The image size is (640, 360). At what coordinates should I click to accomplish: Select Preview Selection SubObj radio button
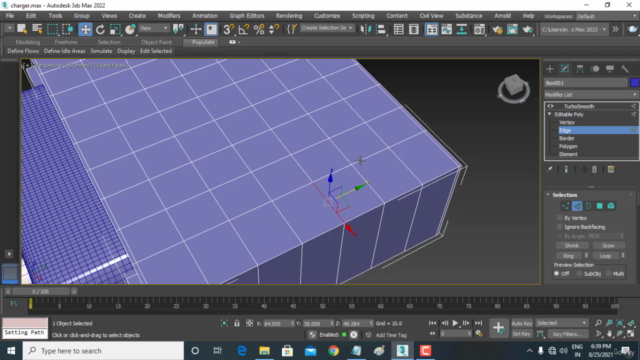point(579,273)
